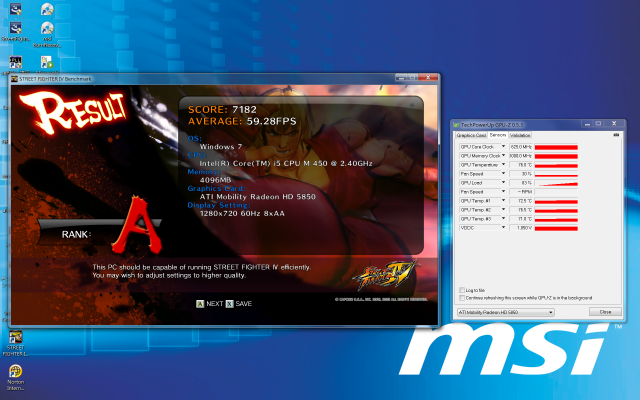
Task: Click the STREET FIGHTER IV Benchmark window title
Action: [x=55, y=79]
